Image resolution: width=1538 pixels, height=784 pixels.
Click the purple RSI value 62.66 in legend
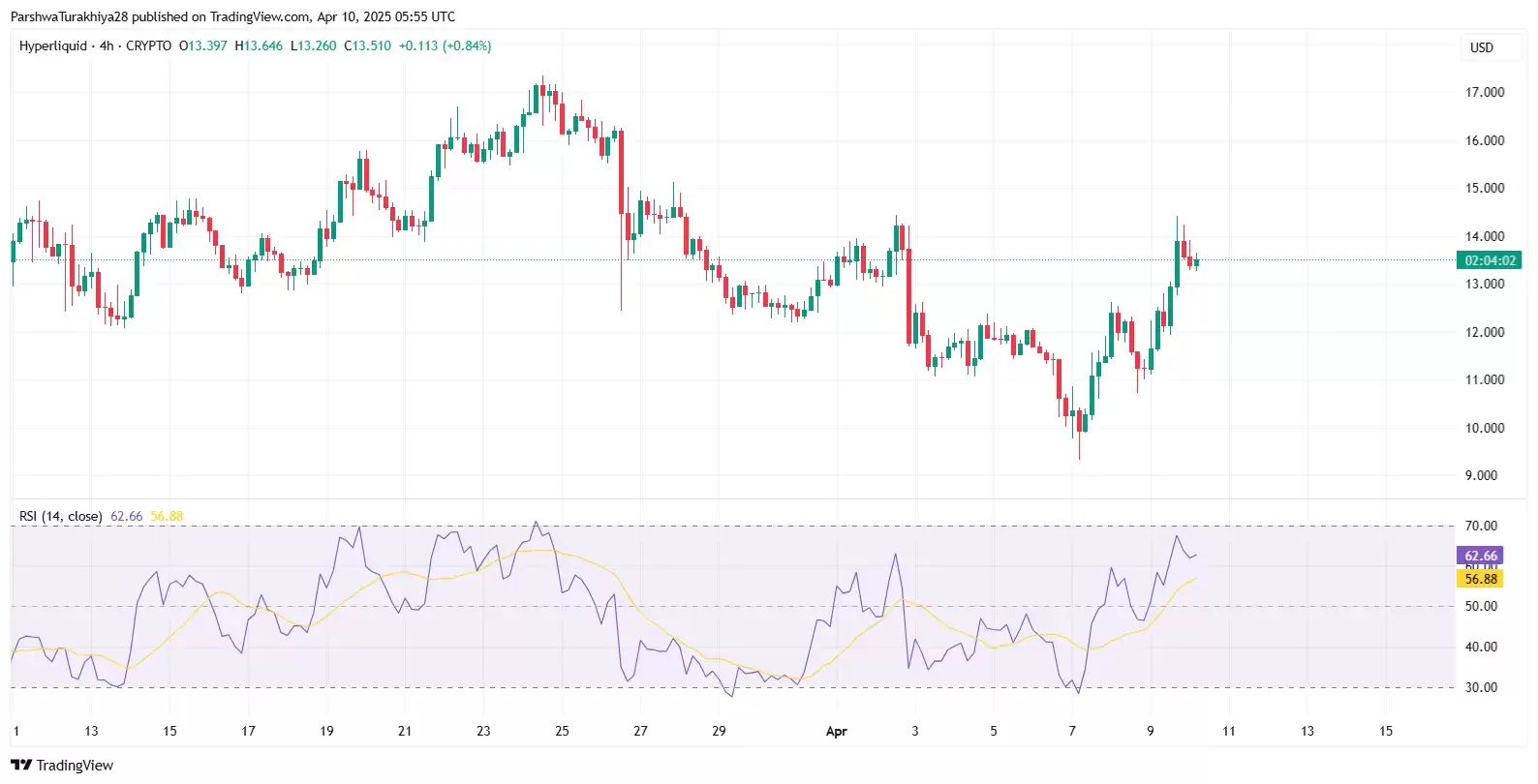pos(126,516)
